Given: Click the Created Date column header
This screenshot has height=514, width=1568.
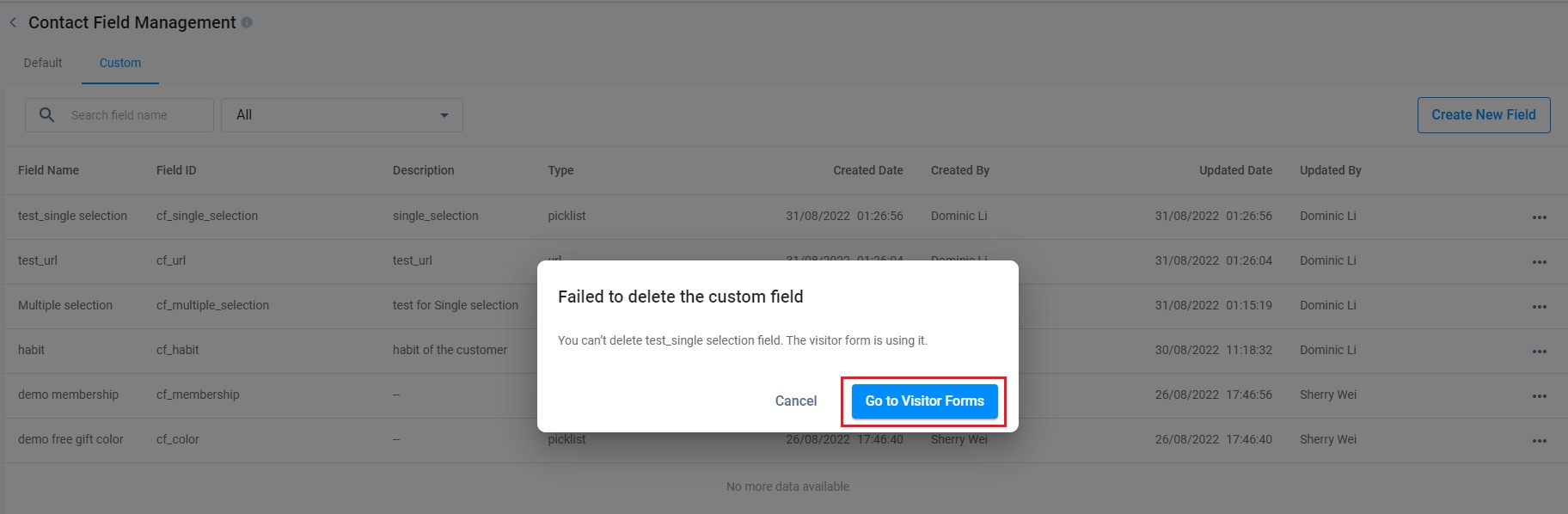Looking at the screenshot, I should [867, 170].
